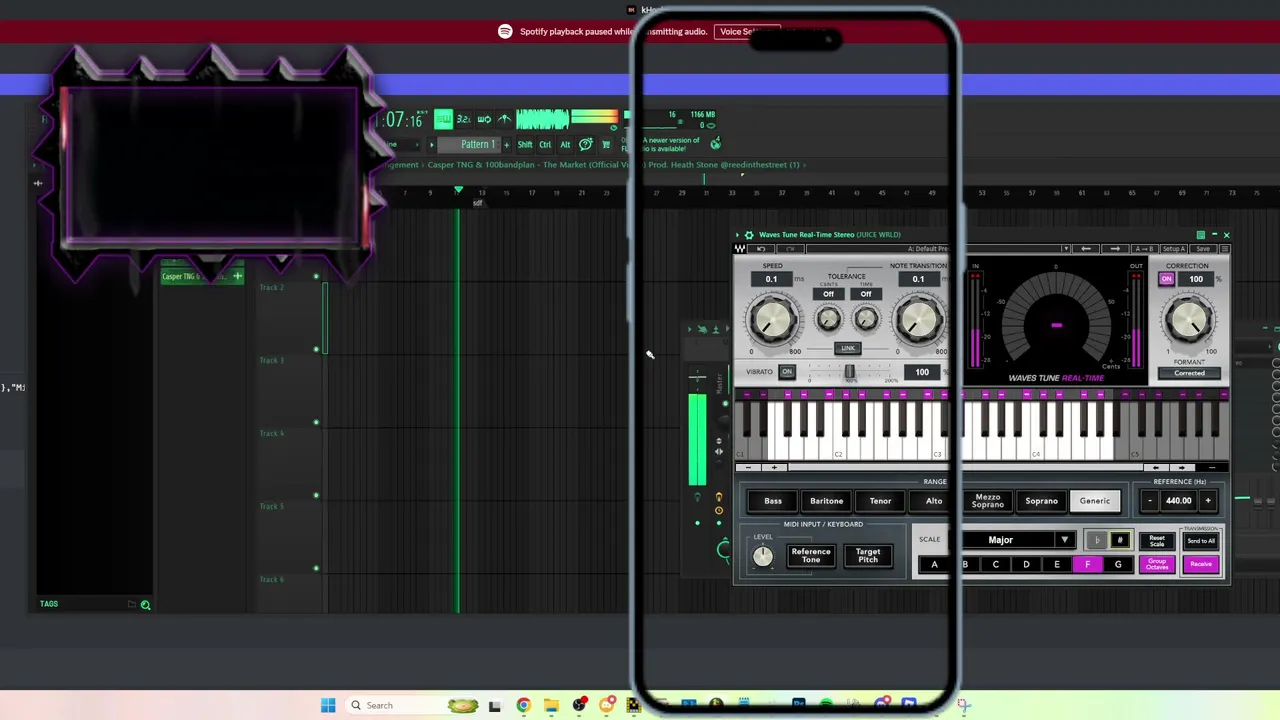Viewport: 1280px width, 720px height.
Task: Expand the Waves Tune plugin window menu arrow
Action: [738, 235]
